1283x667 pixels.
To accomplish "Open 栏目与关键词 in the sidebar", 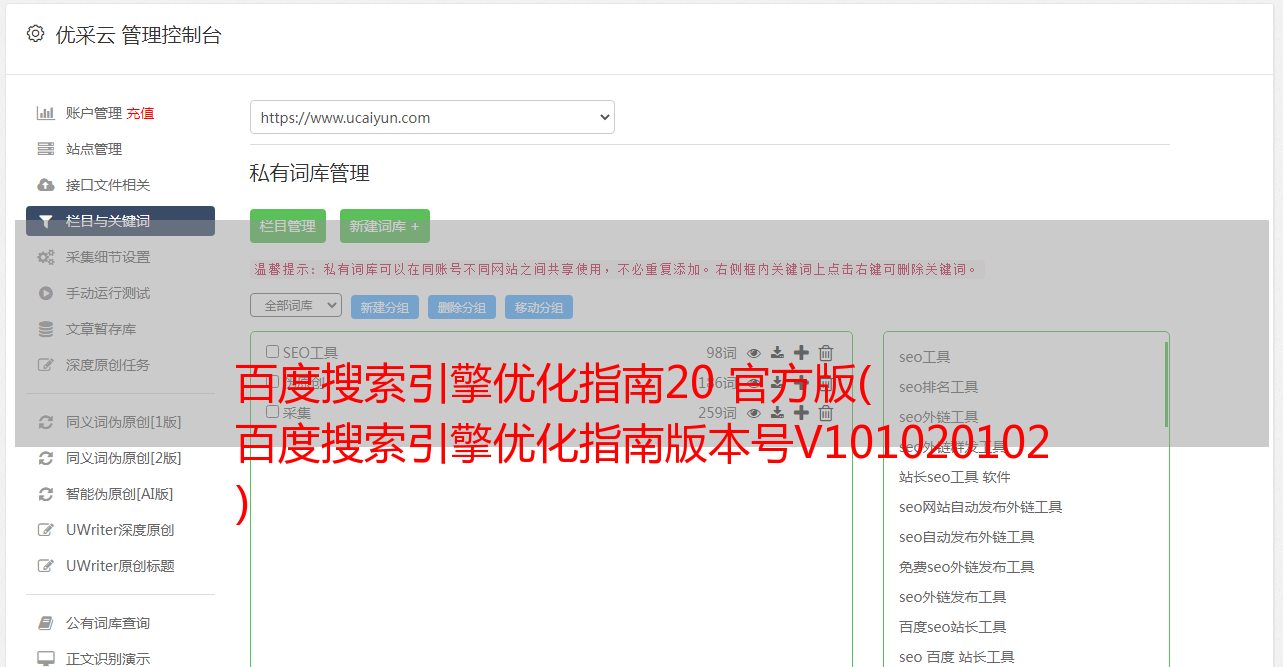I will coord(120,221).
